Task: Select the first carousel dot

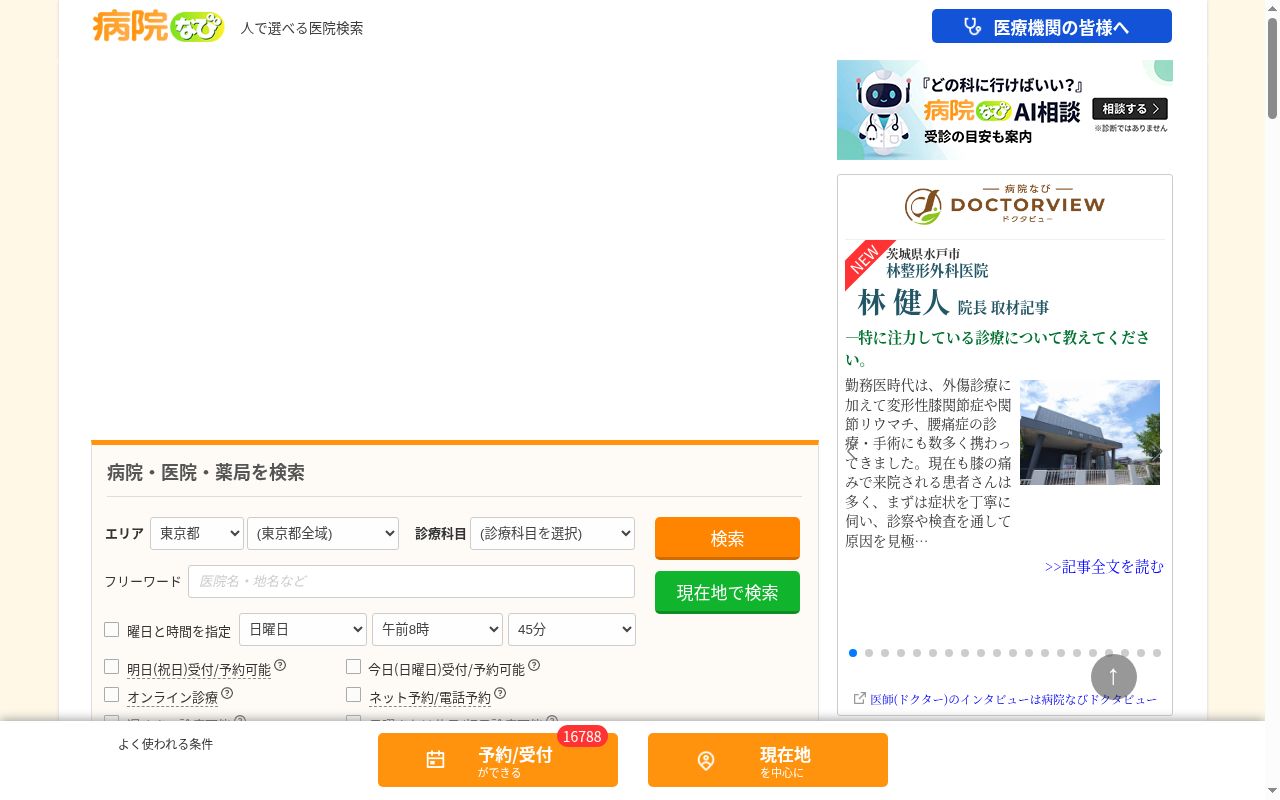Action: coord(853,653)
